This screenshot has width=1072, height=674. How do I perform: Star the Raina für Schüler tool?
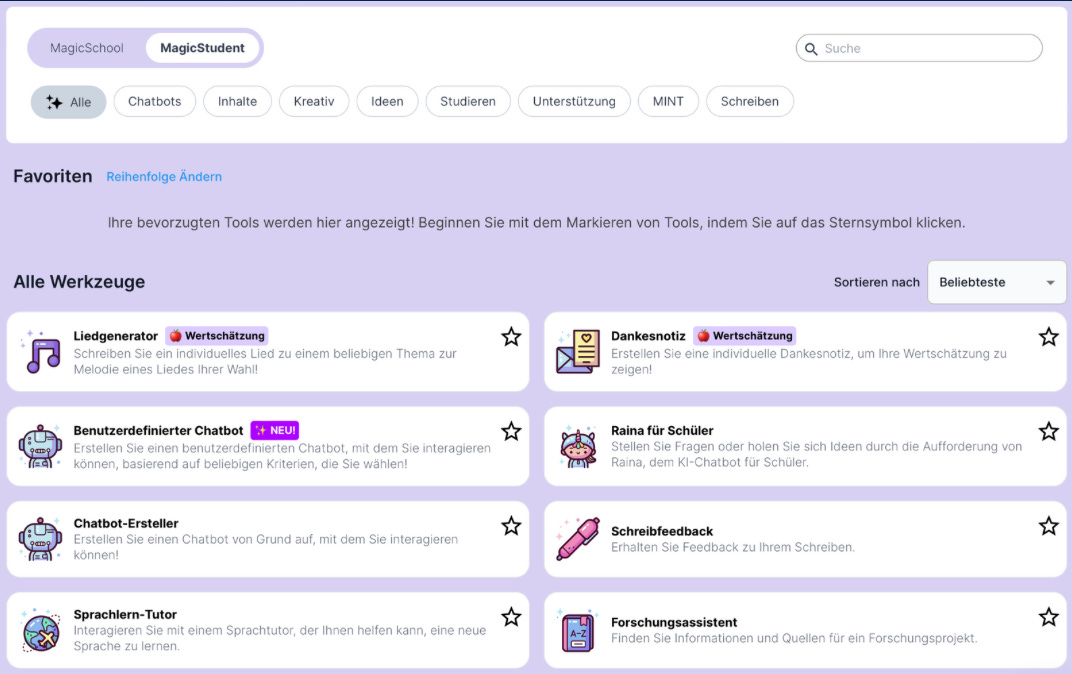[x=1049, y=431]
